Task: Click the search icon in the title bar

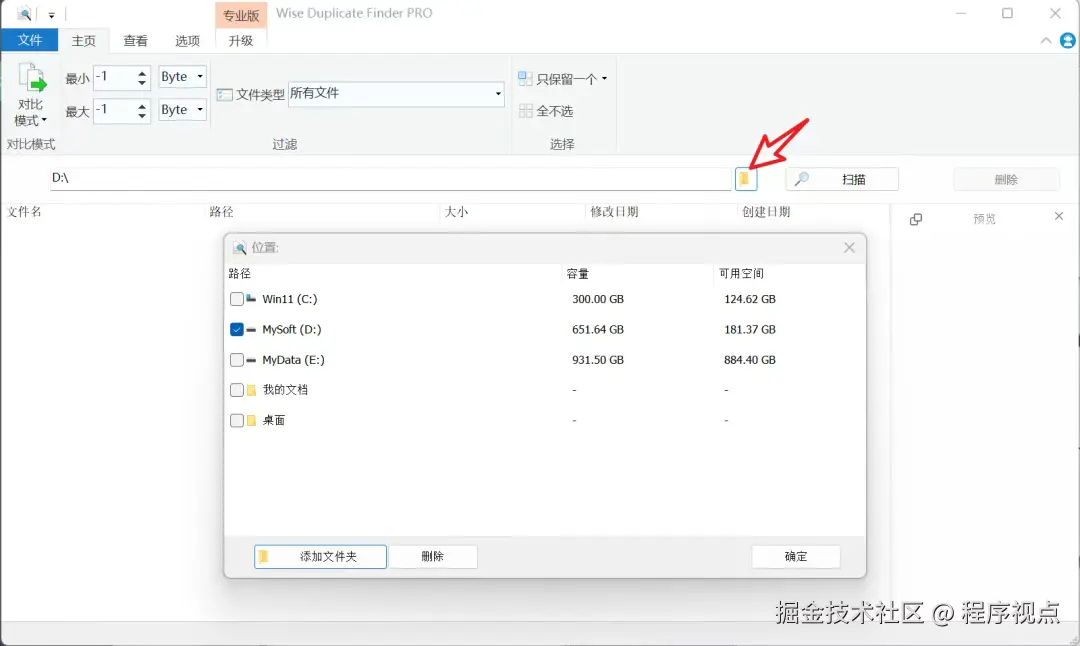Action: pyautogui.click(x=22, y=13)
